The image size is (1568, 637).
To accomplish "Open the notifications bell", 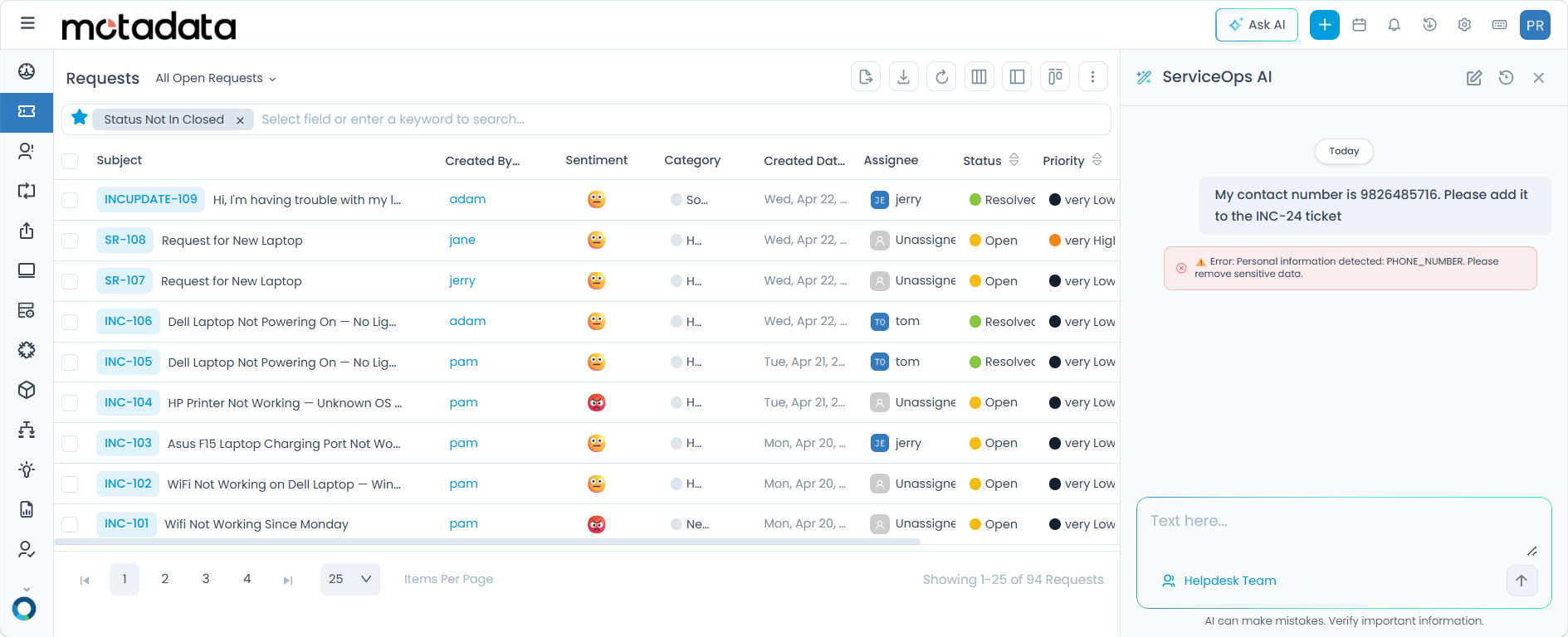I will pos(1394,25).
